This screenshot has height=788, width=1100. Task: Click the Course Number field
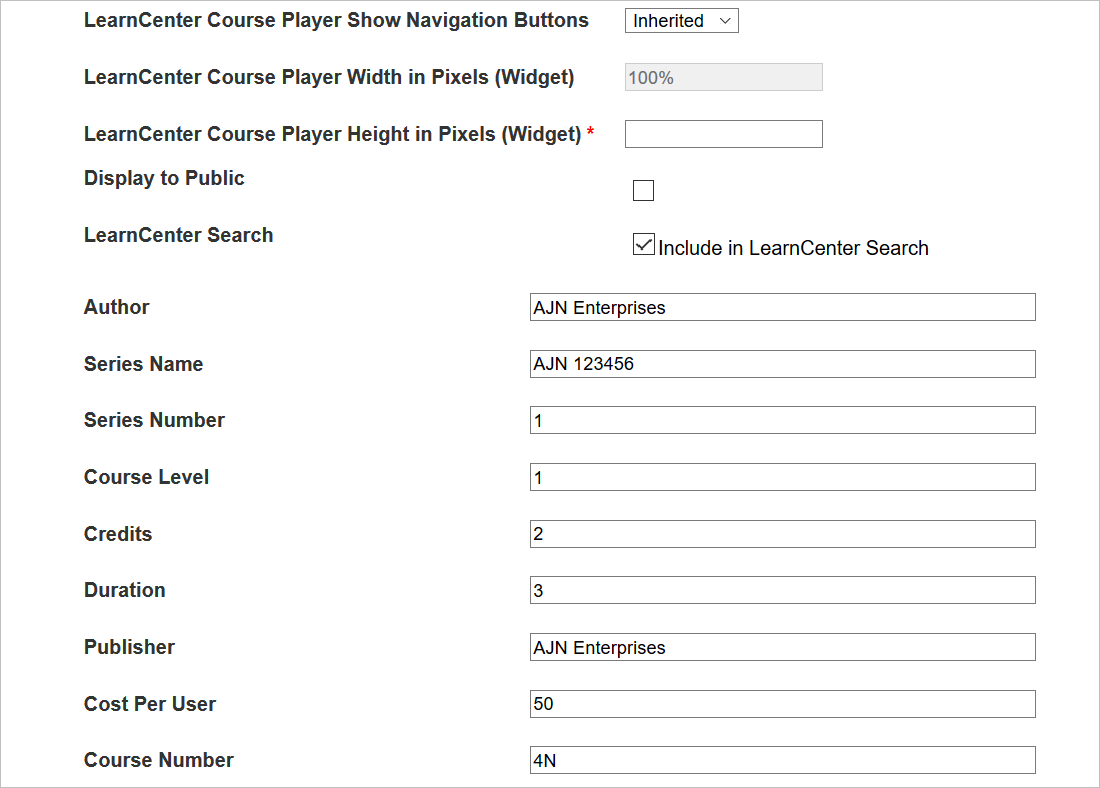pyautogui.click(x=782, y=761)
